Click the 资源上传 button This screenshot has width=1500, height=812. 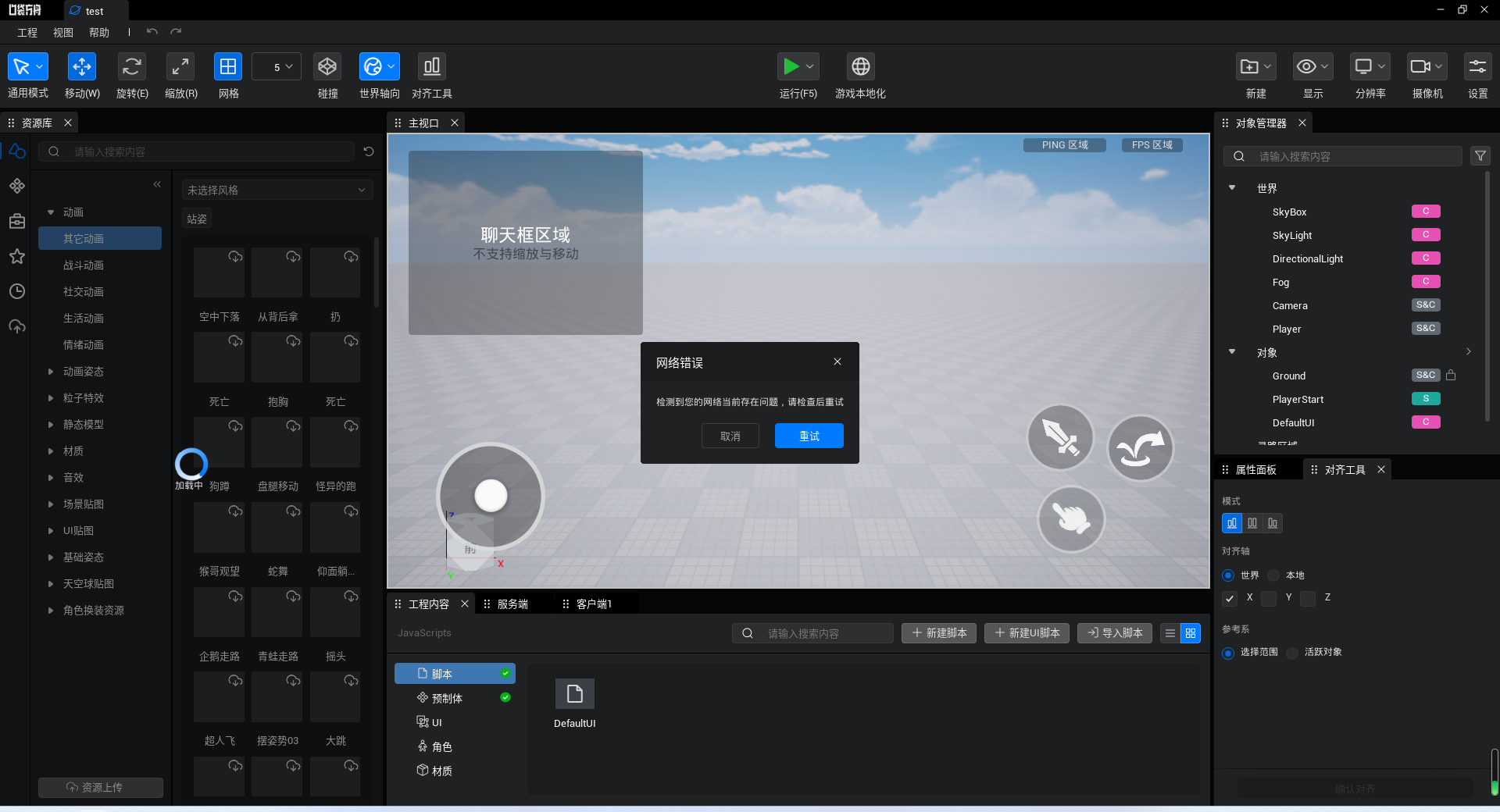click(101, 787)
